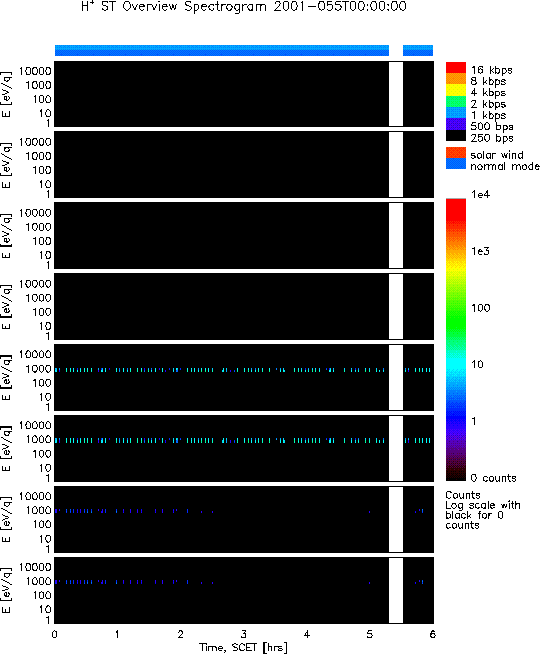Click the short blue mode bar after the gap
540x654 pixels.
pos(418,50)
